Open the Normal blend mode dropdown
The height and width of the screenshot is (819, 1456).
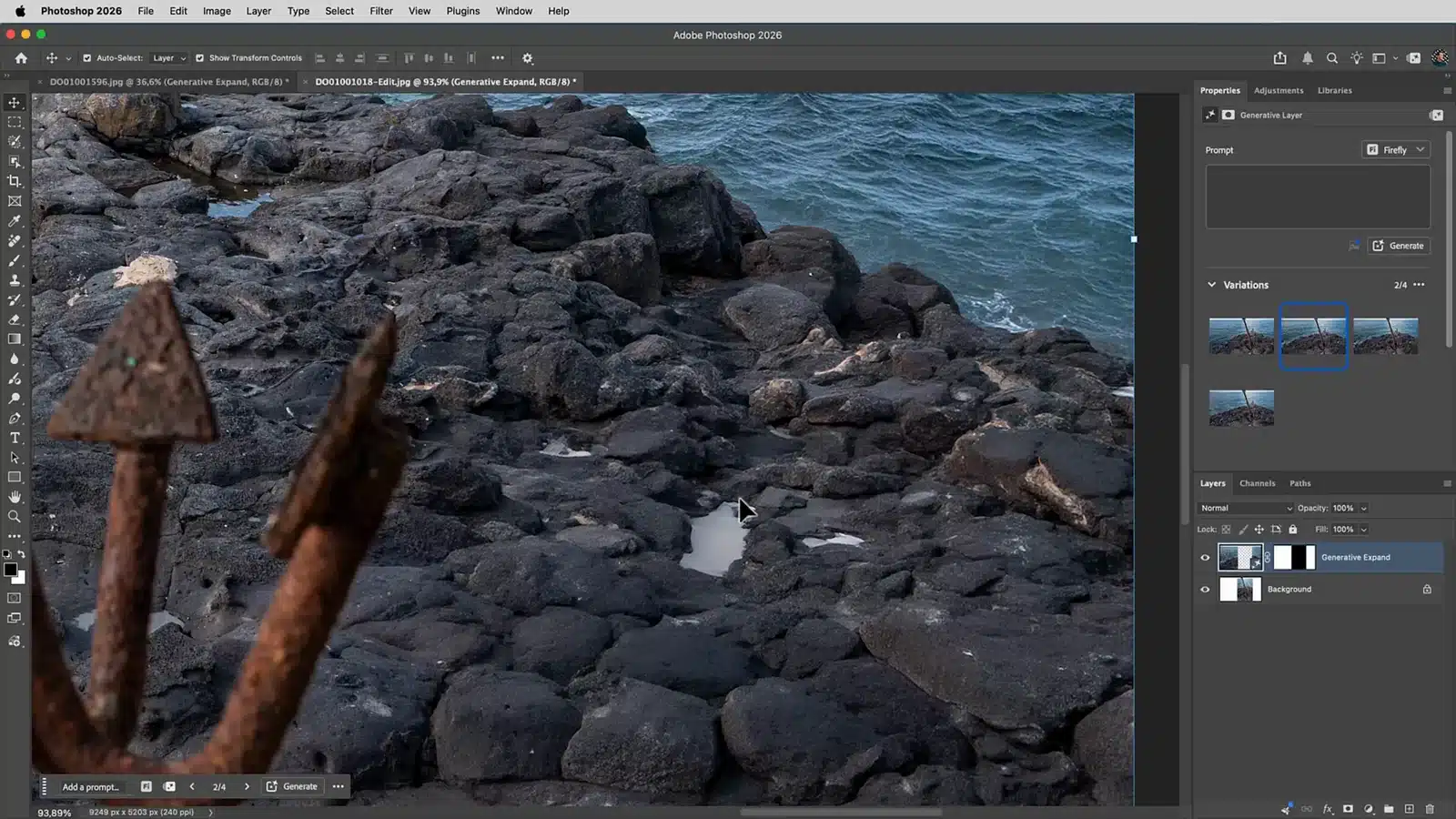(1246, 509)
